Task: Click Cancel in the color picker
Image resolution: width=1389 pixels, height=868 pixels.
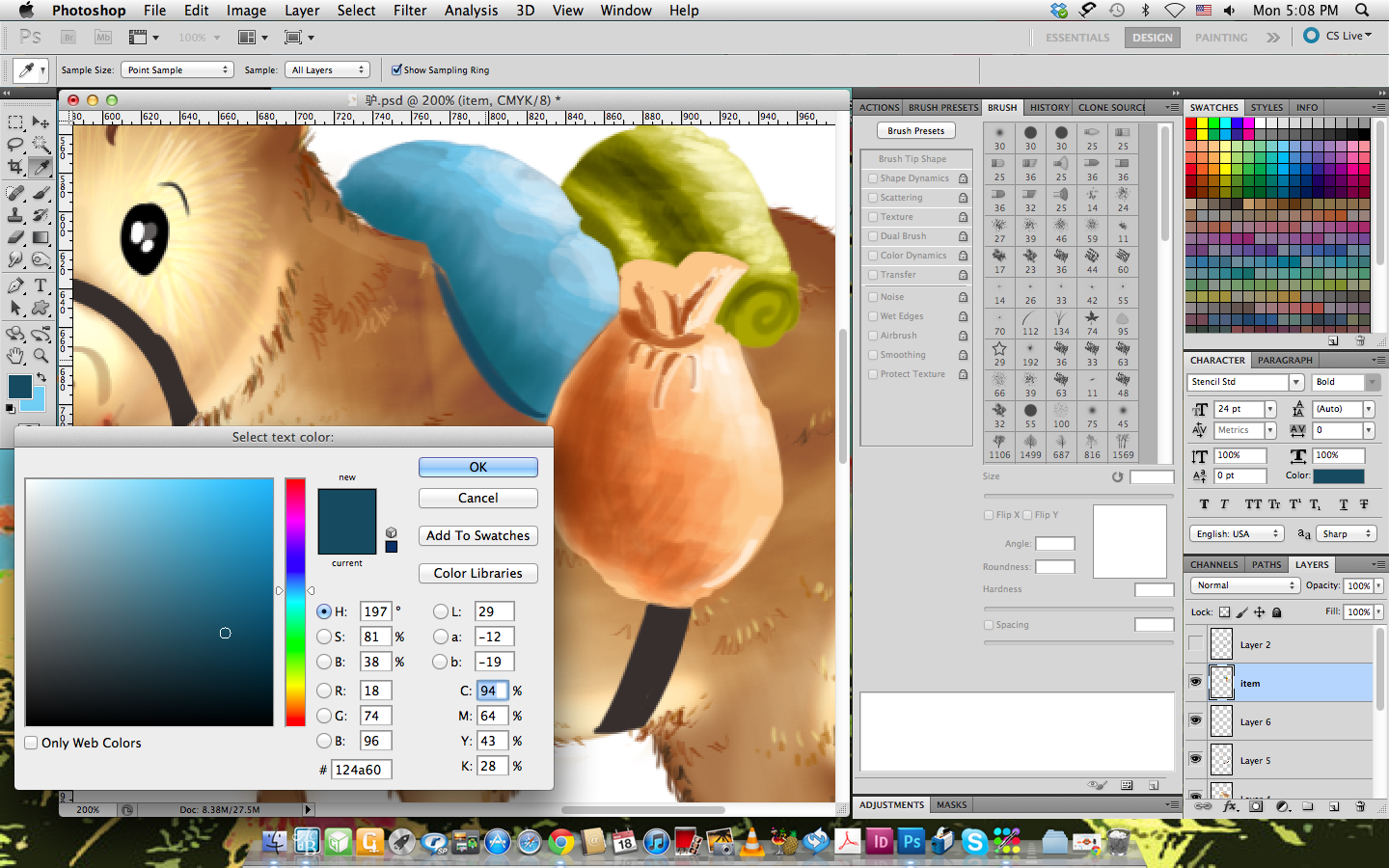Action: click(x=478, y=498)
